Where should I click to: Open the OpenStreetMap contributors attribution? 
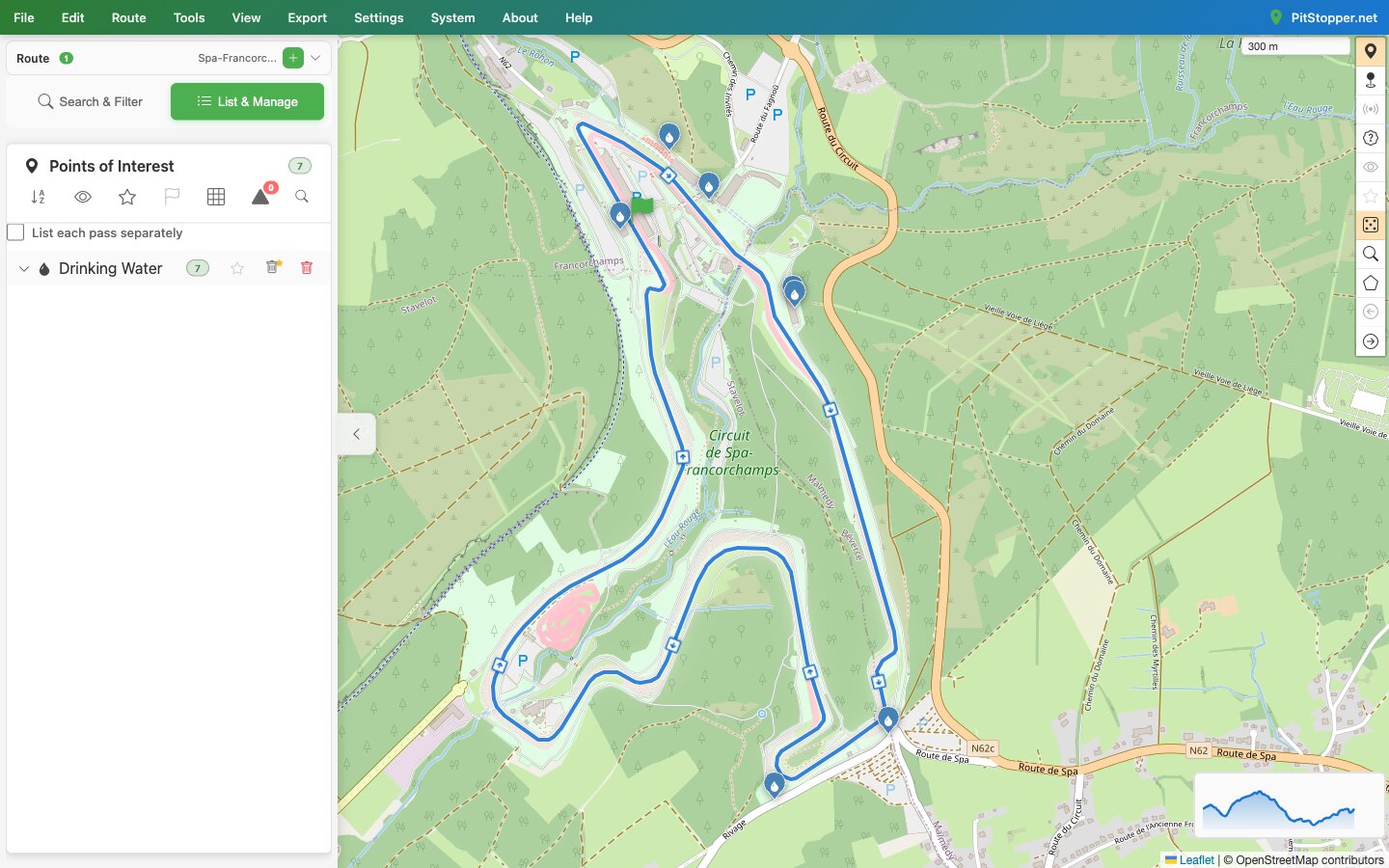pyautogui.click(x=1309, y=860)
